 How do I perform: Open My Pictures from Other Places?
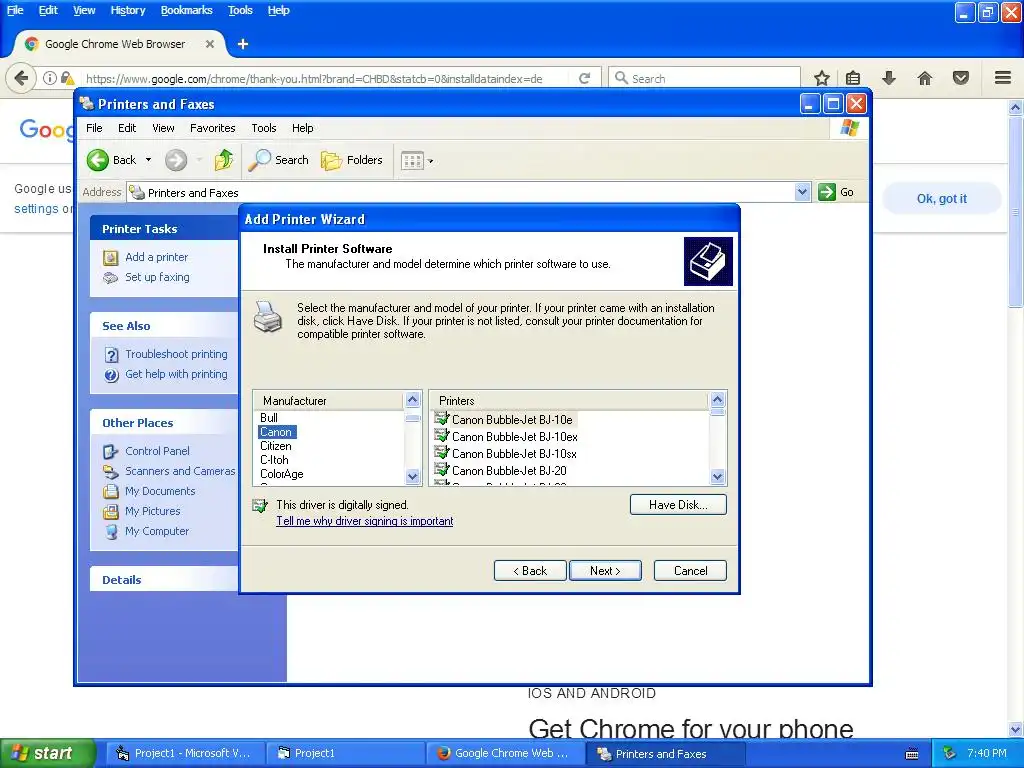153,511
